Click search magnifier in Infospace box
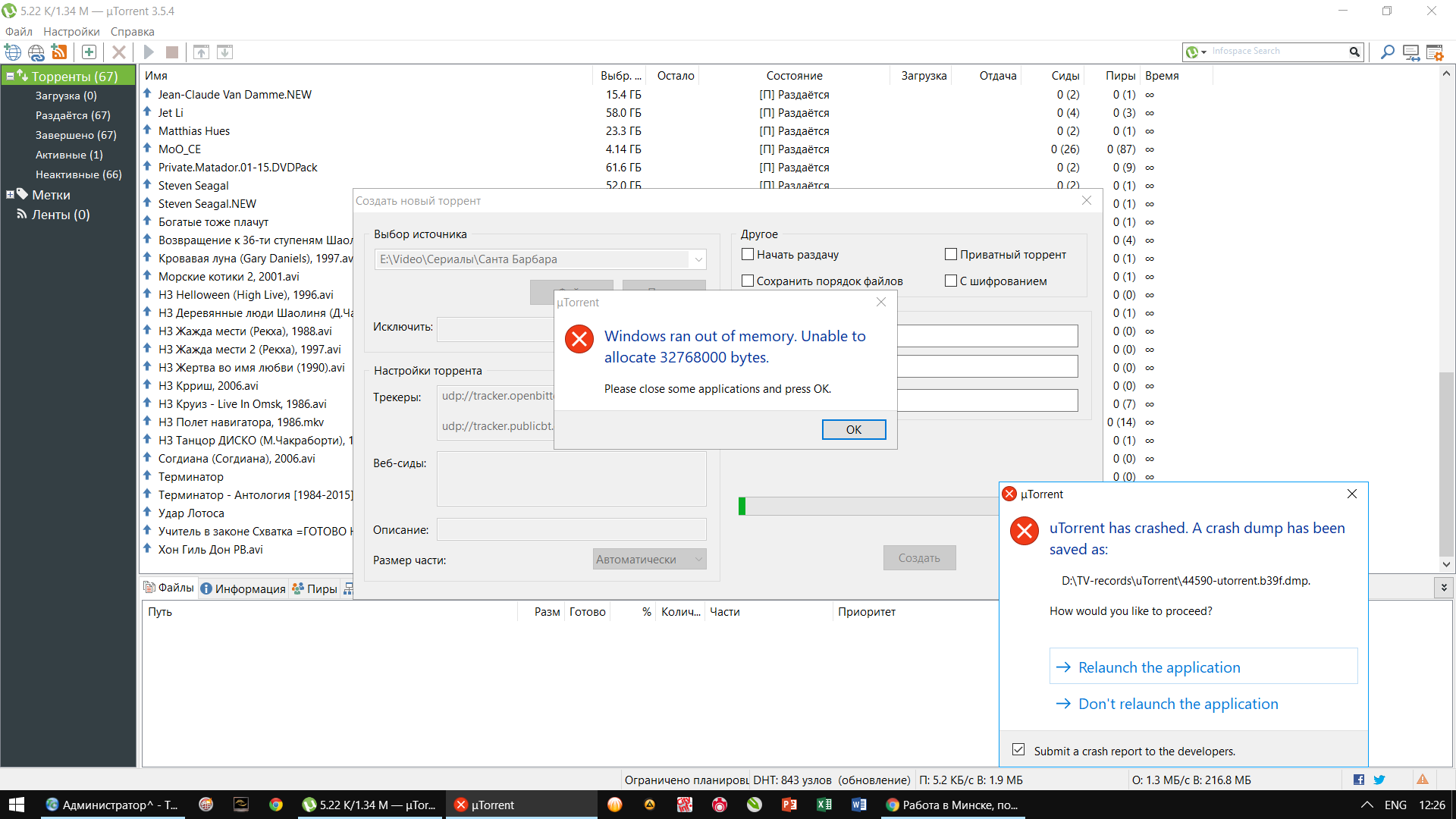This screenshot has width=1456, height=819. click(x=1354, y=52)
